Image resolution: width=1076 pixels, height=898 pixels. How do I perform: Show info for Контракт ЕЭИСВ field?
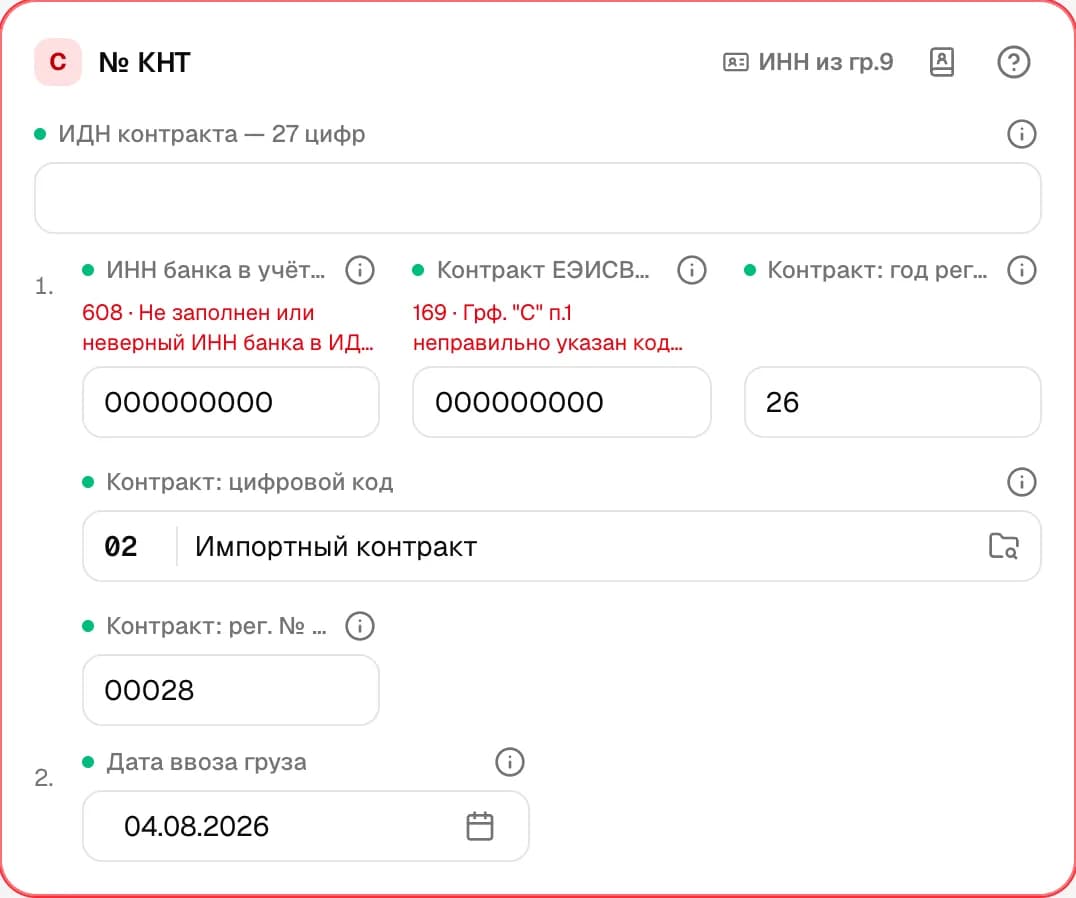pyautogui.click(x=692, y=270)
